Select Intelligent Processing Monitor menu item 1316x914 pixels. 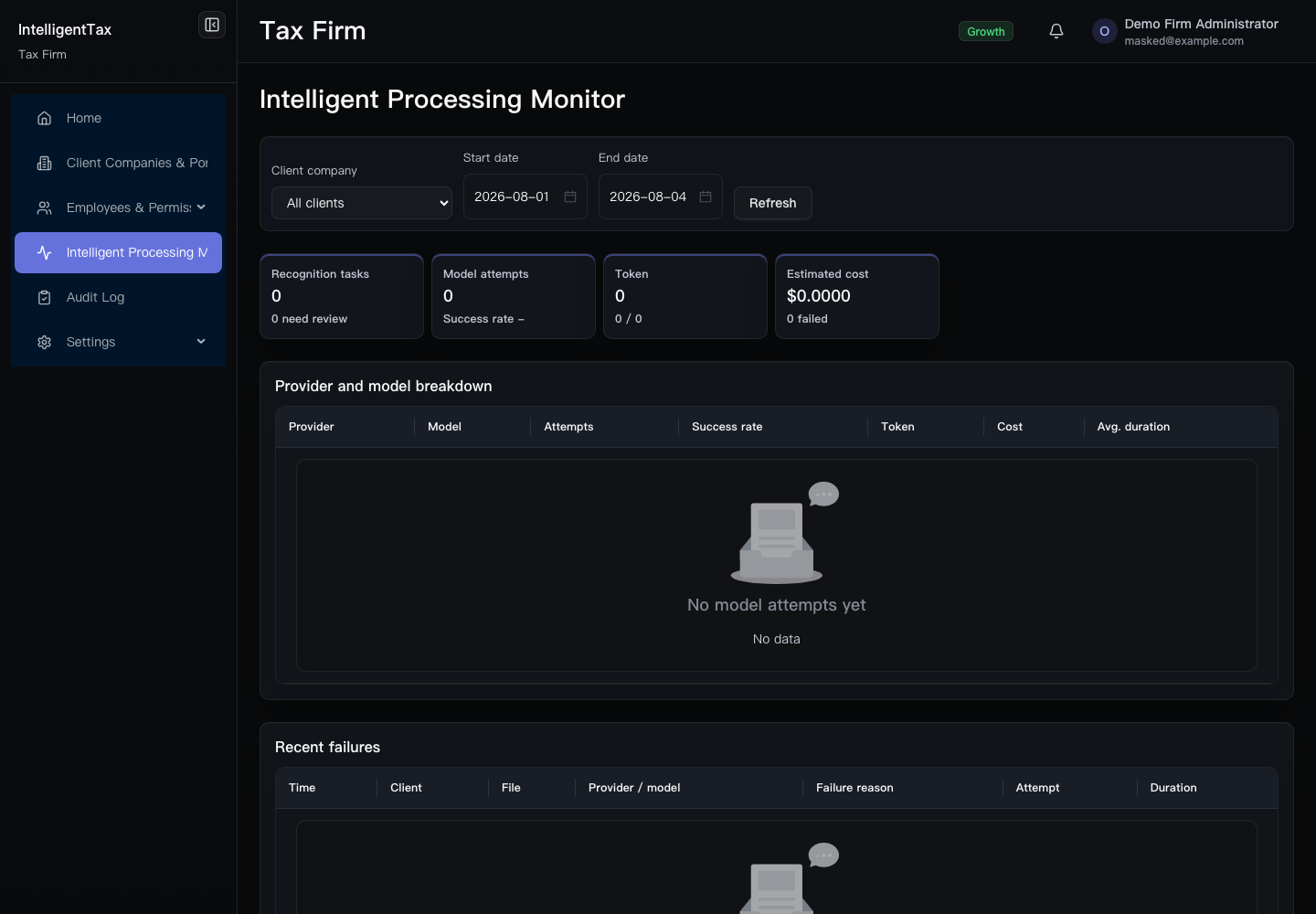[x=118, y=252]
